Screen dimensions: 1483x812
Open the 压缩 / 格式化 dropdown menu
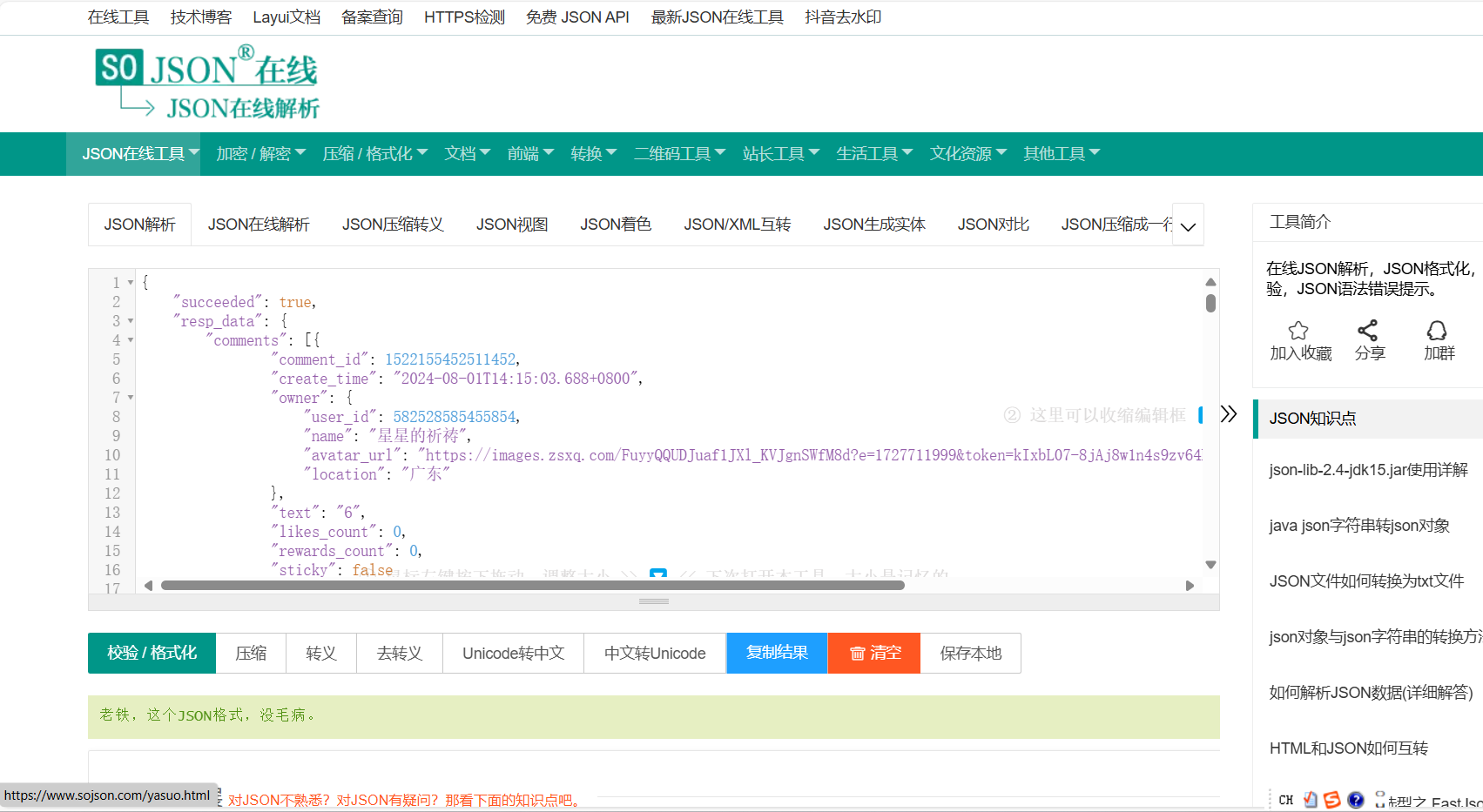[x=375, y=154]
